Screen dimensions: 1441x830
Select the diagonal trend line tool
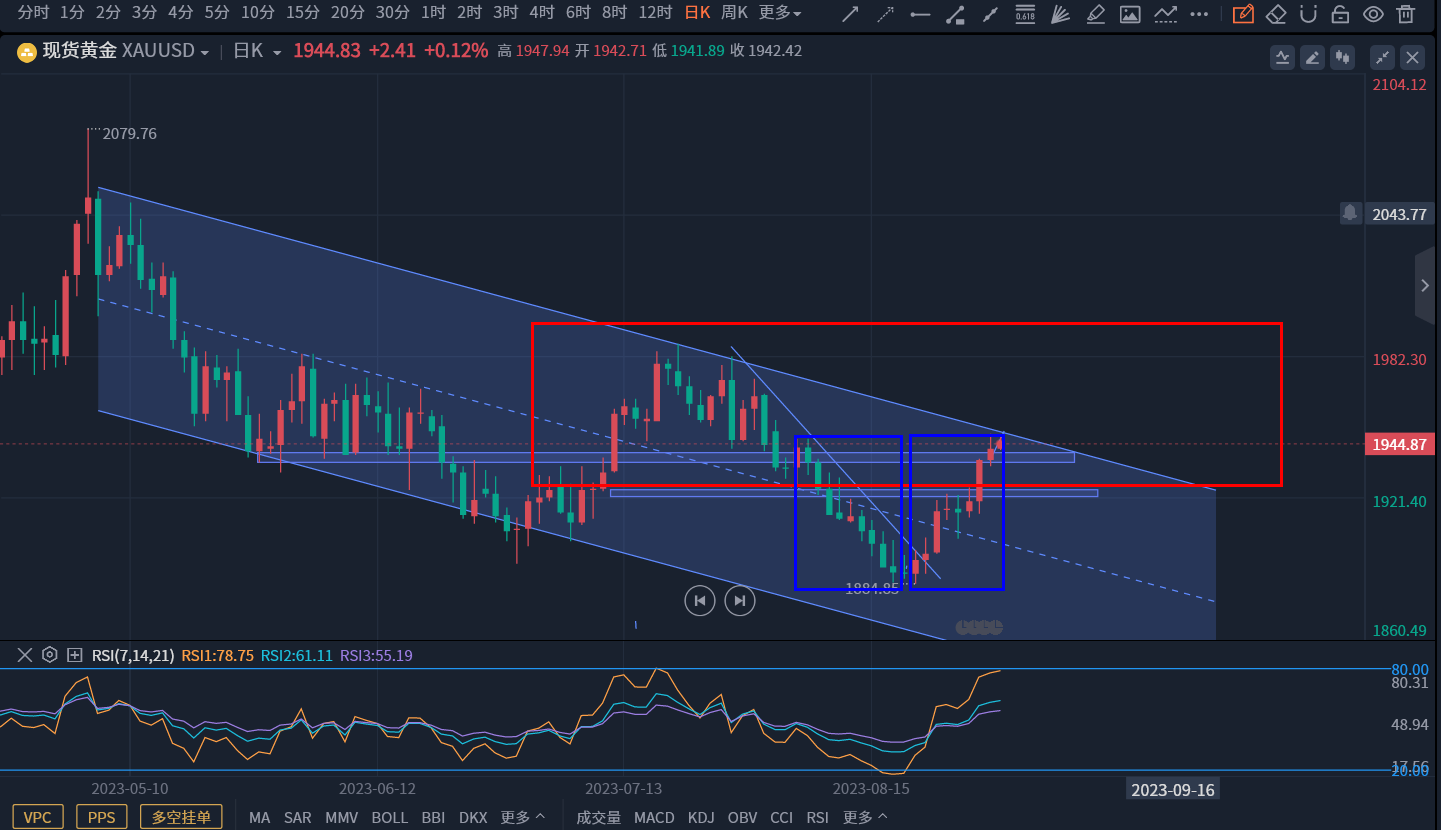click(990, 14)
